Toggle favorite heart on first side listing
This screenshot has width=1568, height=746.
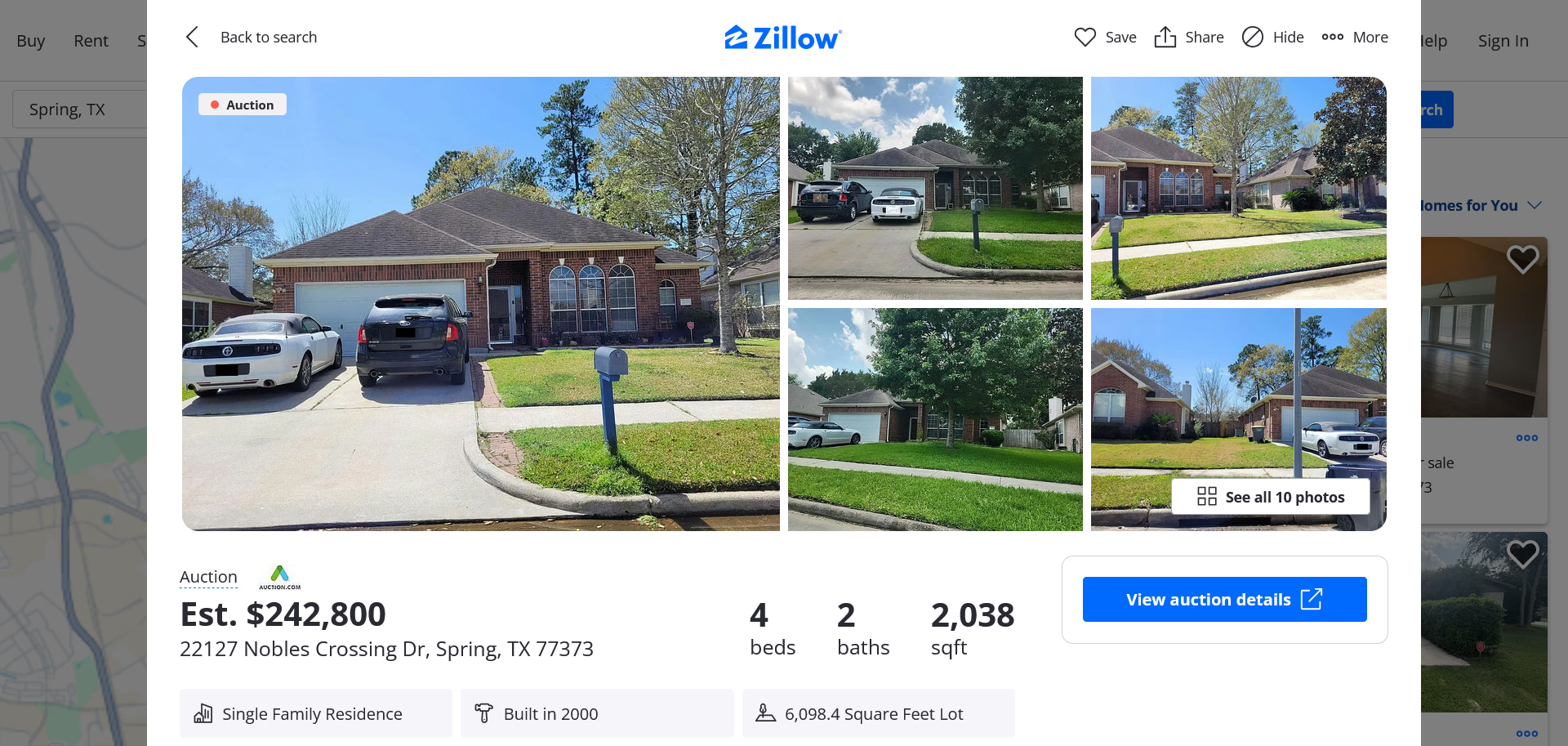click(x=1522, y=259)
